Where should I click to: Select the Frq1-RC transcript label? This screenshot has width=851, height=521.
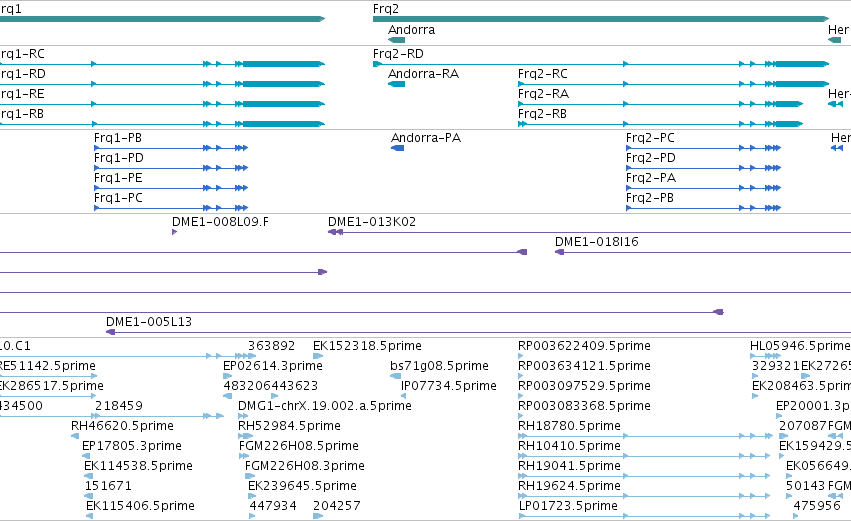pyautogui.click(x=22, y=54)
